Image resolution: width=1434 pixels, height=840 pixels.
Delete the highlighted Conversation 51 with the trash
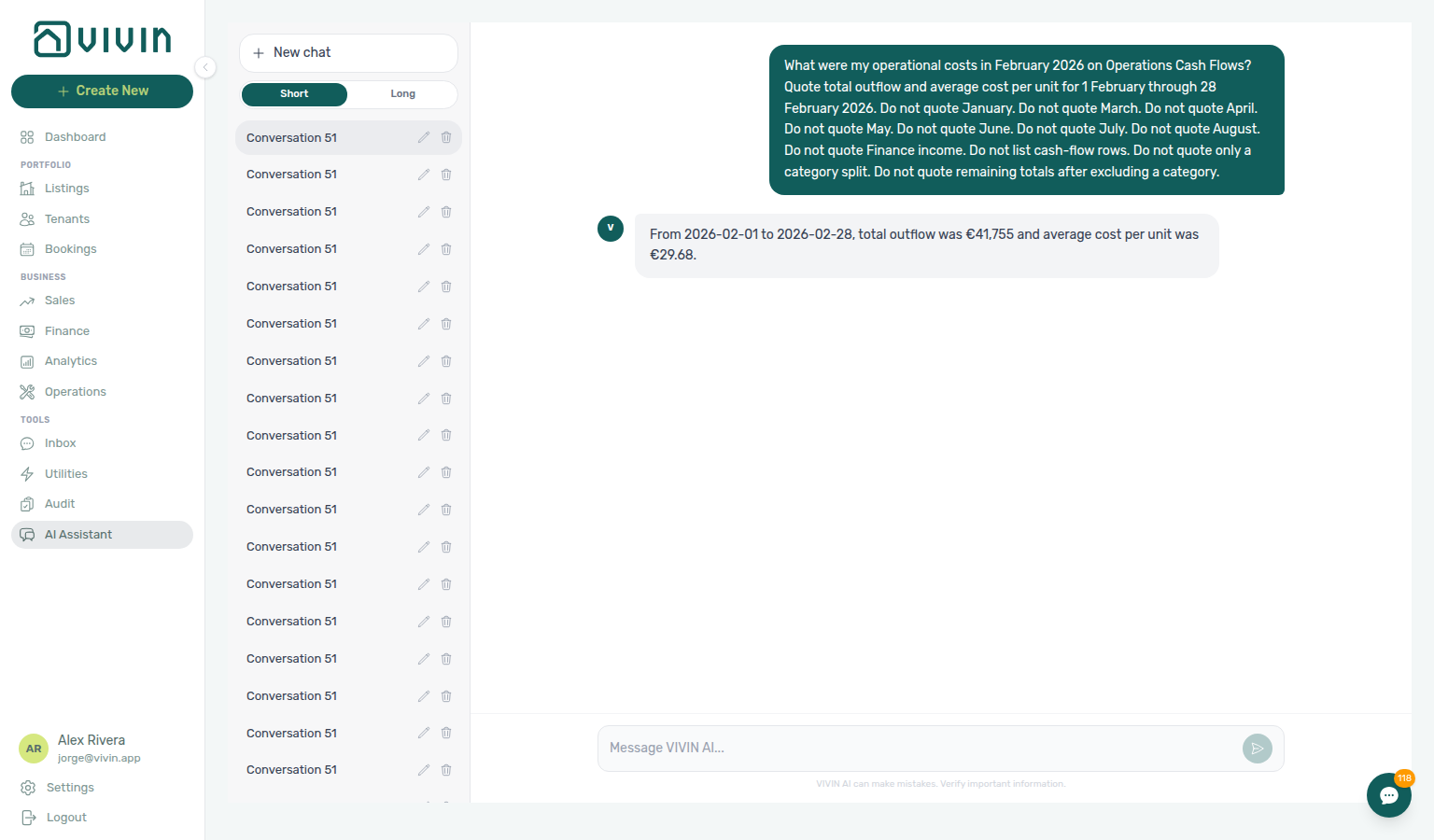(x=446, y=137)
